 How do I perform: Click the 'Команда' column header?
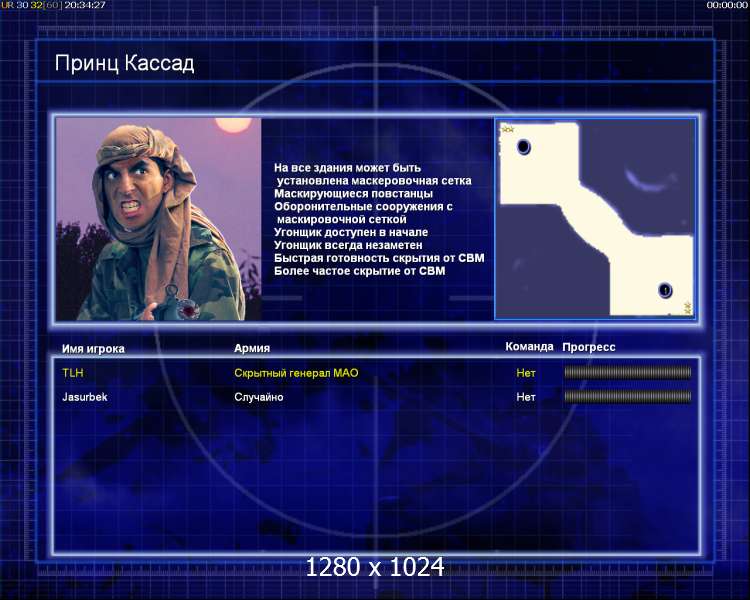pyautogui.click(x=529, y=346)
